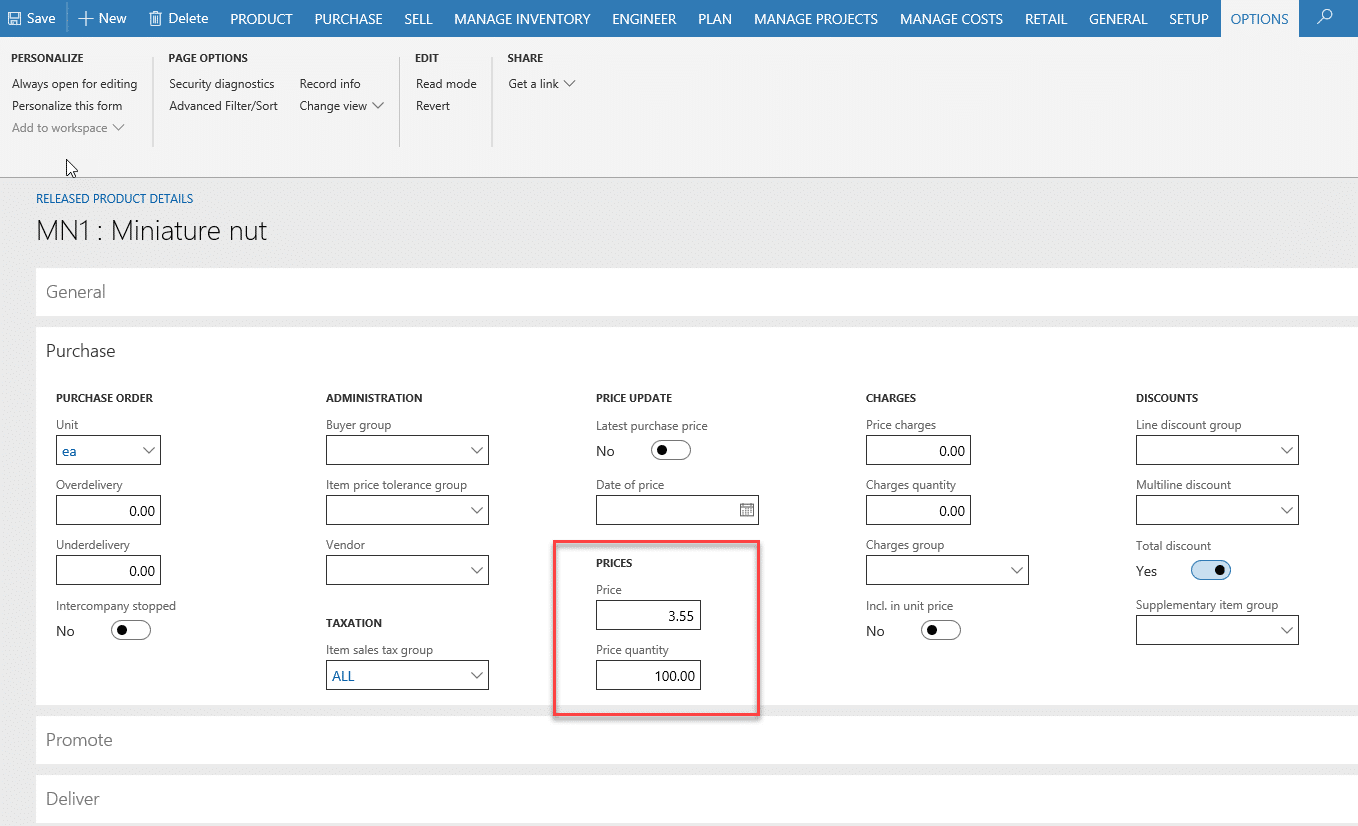Open the SETUP tab
1358x826 pixels.
pyautogui.click(x=1189, y=19)
